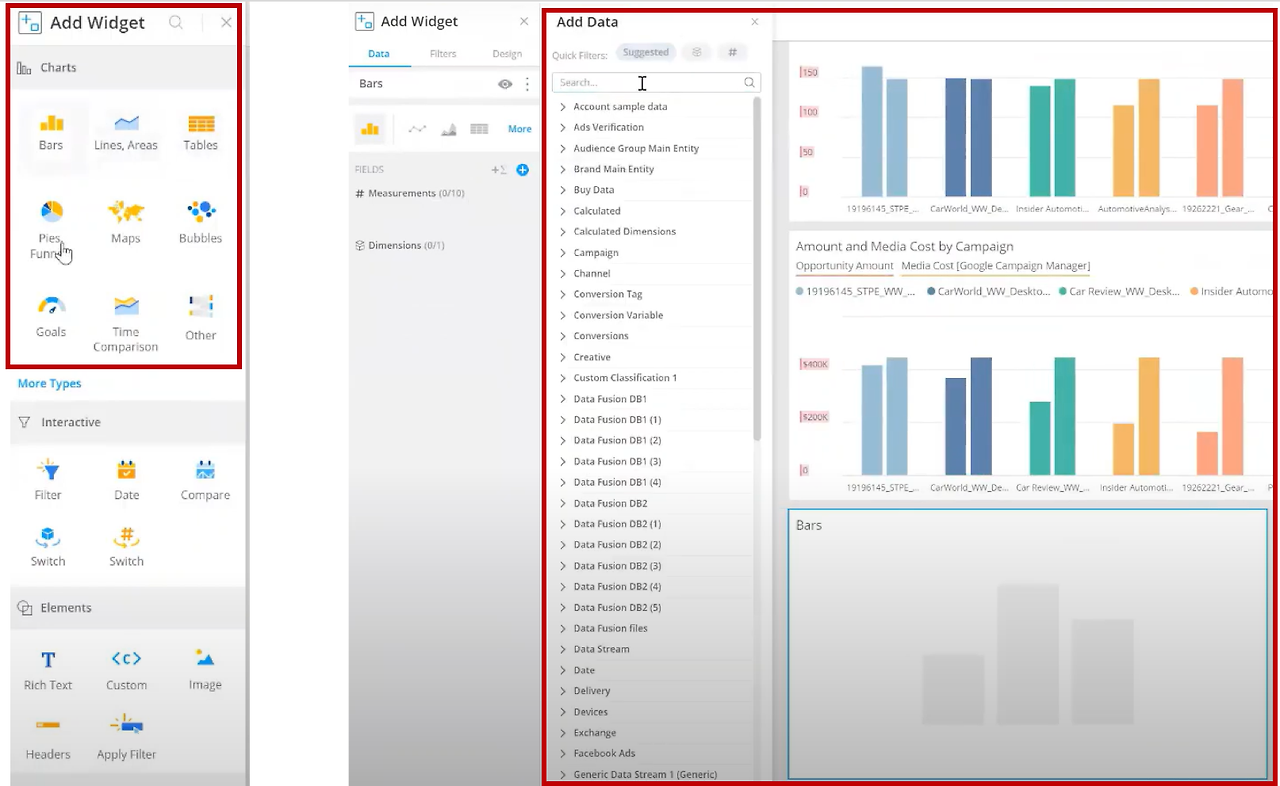Viewport: 1280px width, 786px height.
Task: Add the interactive Filter widget
Action: click(48, 479)
